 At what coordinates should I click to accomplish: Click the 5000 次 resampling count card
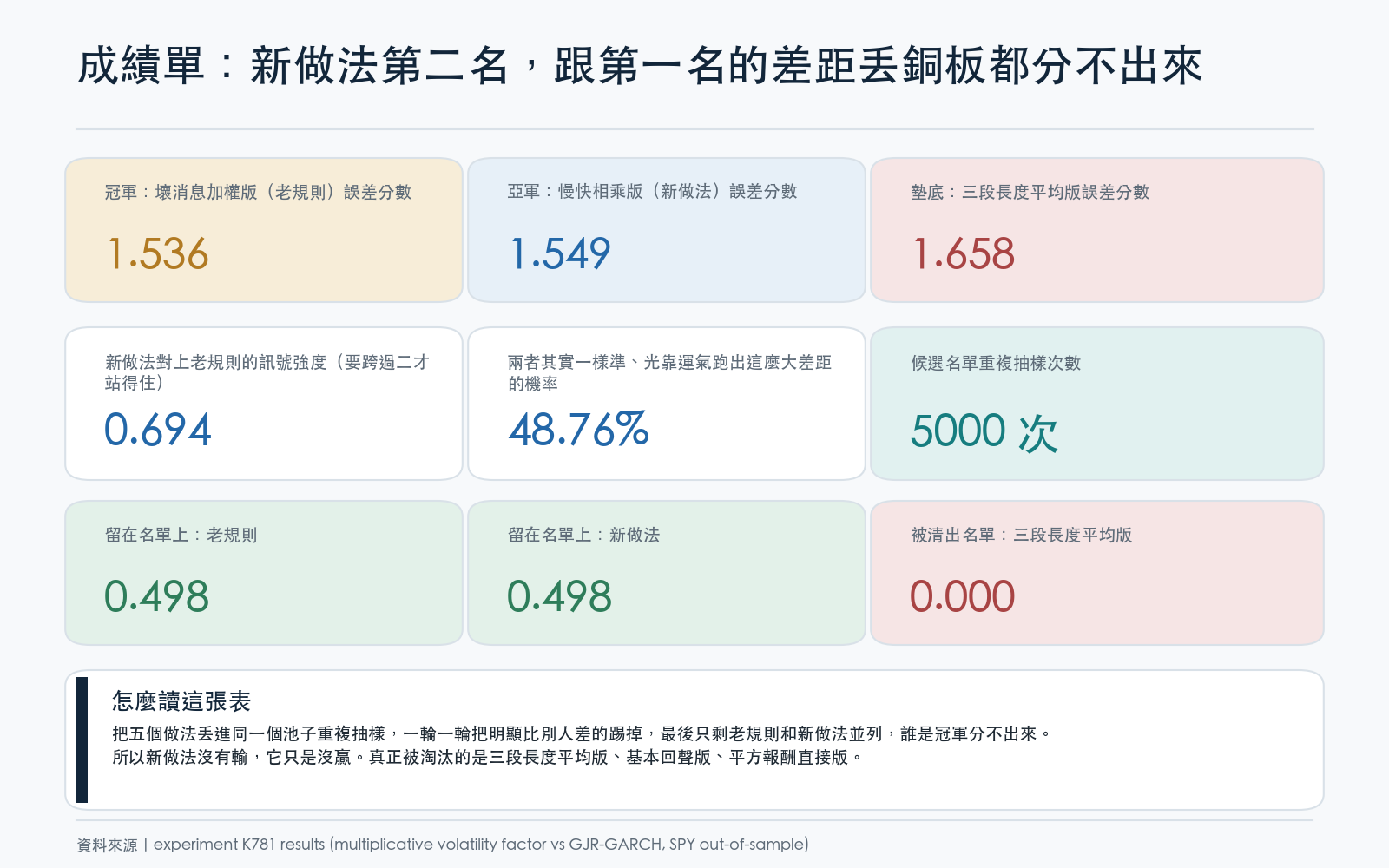1097,404
